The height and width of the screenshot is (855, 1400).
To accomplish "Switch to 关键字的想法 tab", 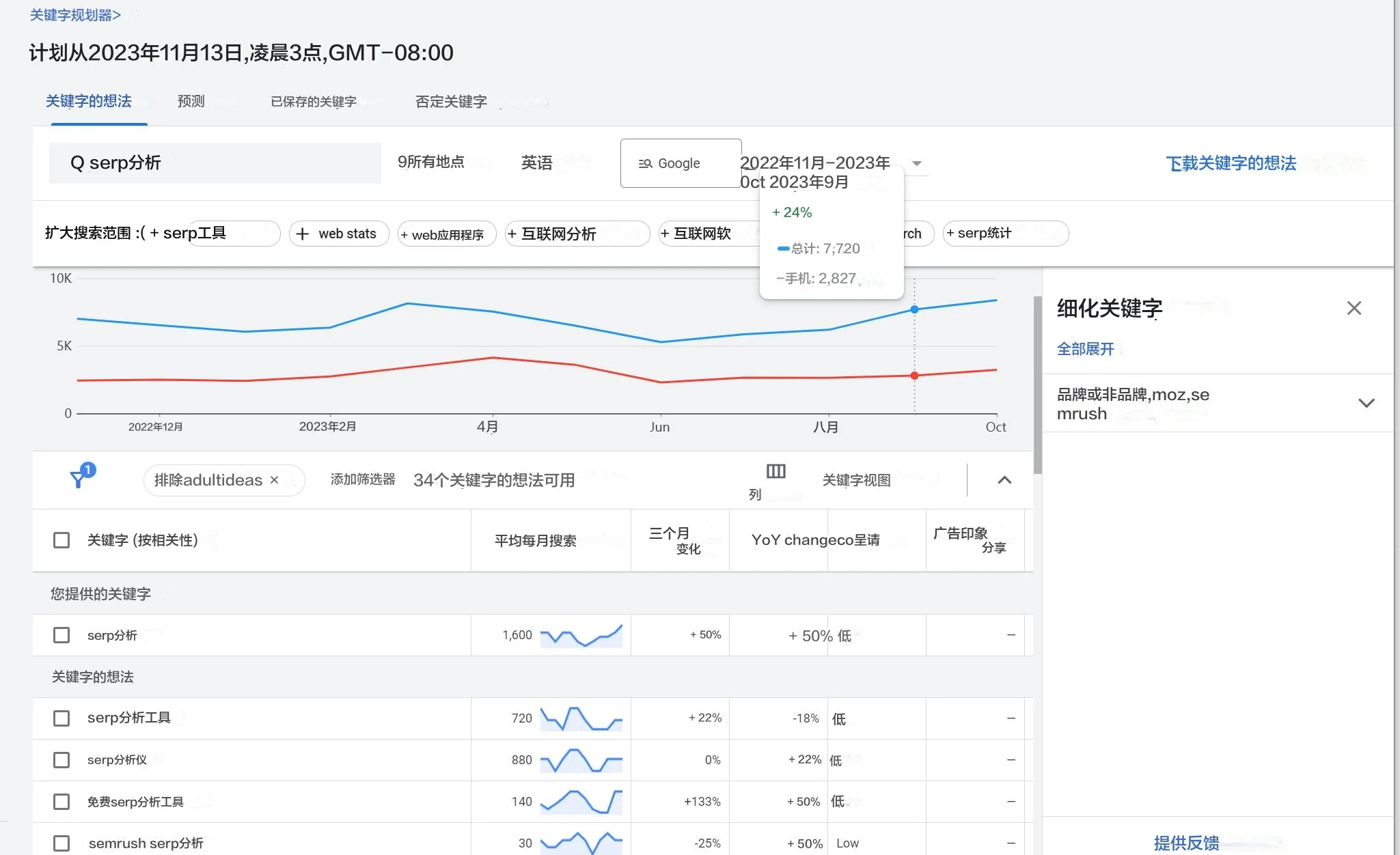I will pyautogui.click(x=89, y=101).
